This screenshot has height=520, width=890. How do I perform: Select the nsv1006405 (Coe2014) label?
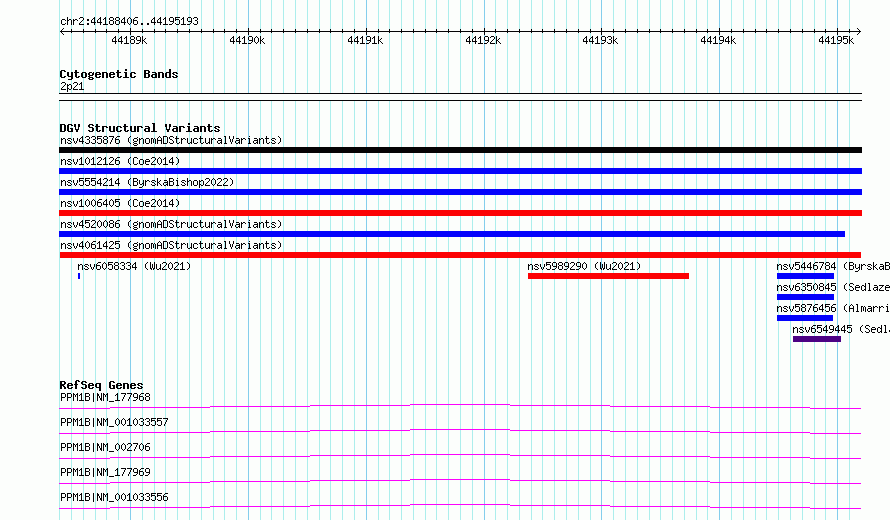[120, 203]
